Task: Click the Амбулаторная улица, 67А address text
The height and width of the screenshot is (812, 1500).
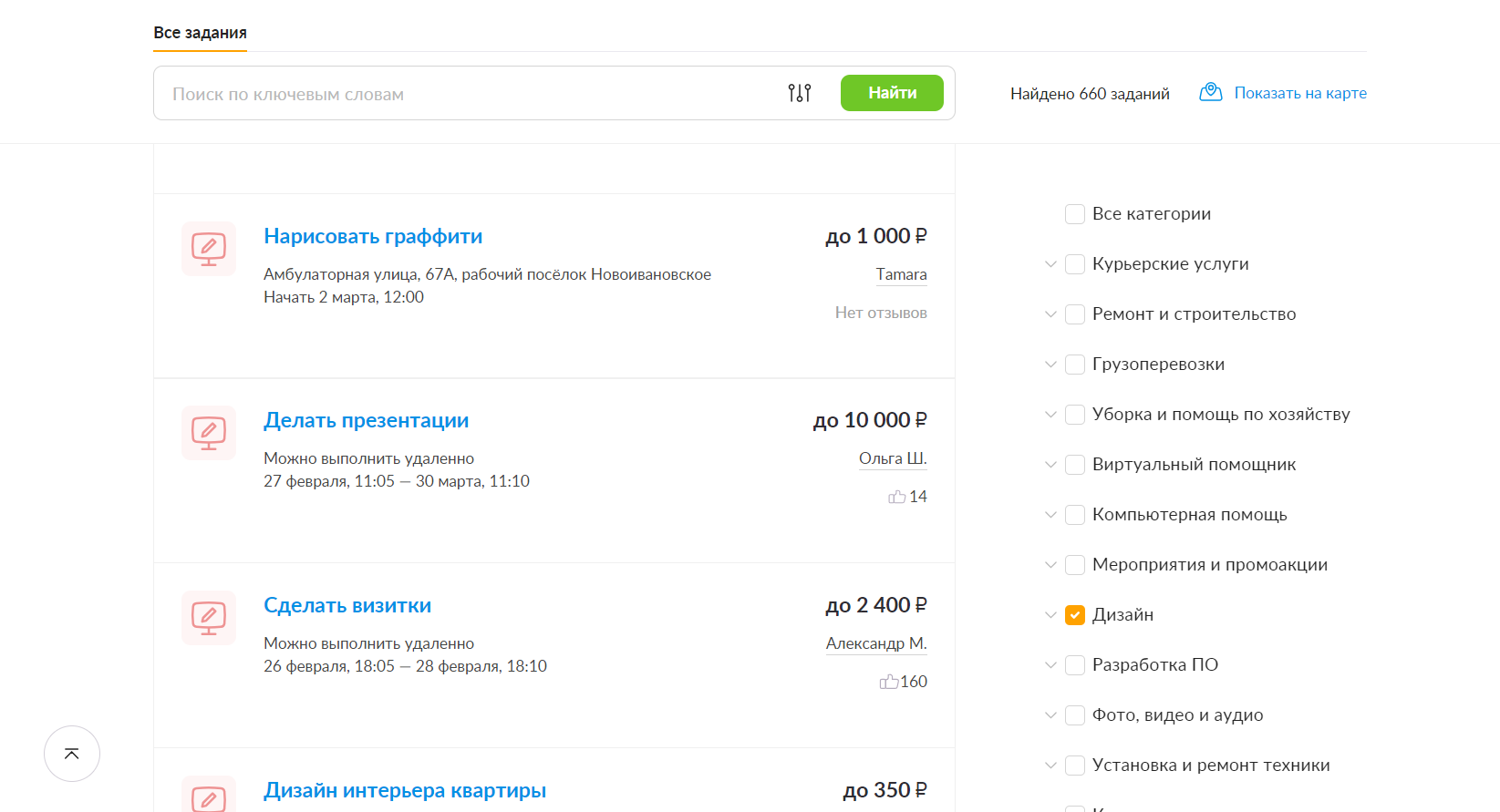Action: (x=487, y=274)
